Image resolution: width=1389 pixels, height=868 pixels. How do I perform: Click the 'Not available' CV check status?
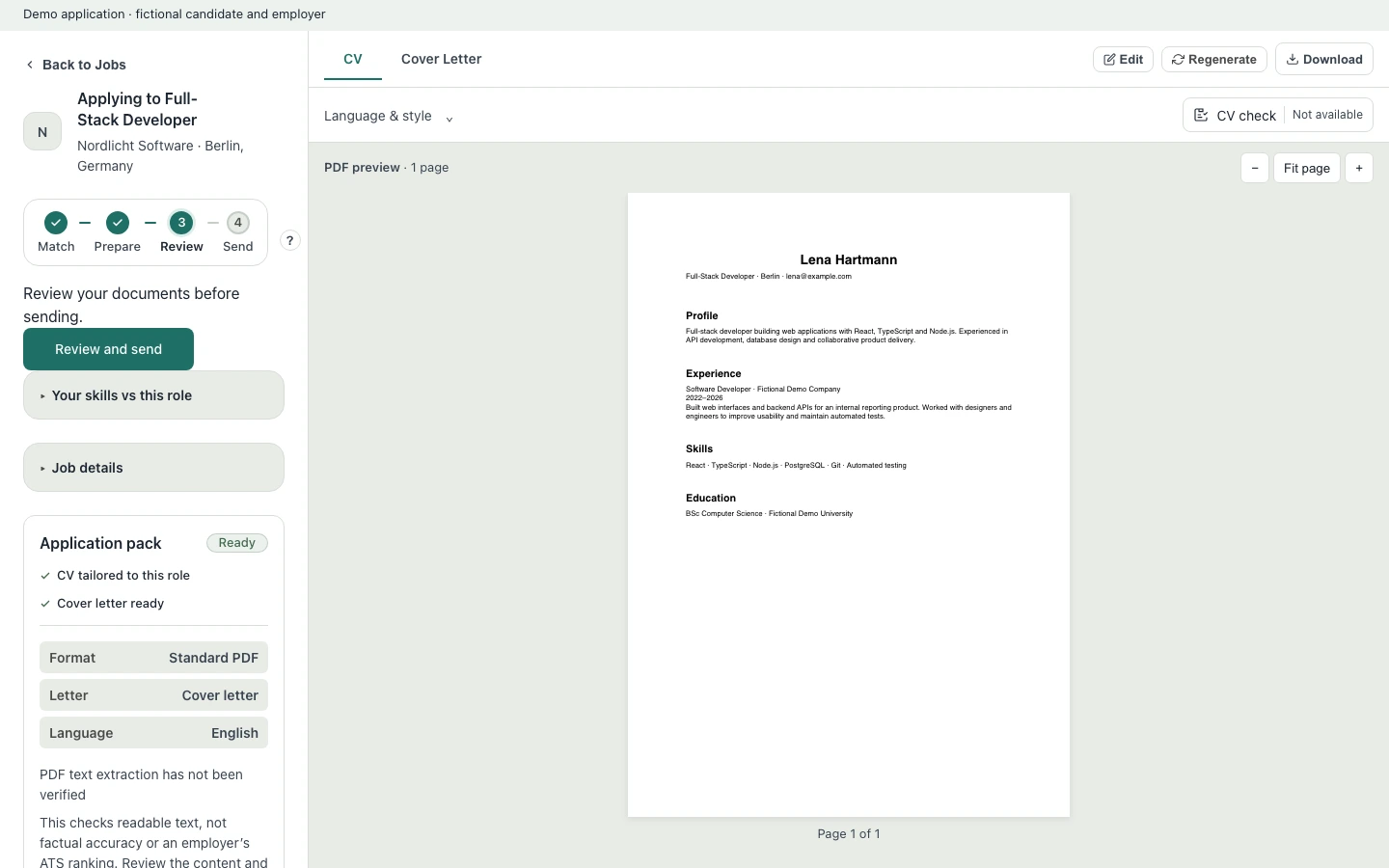[x=1327, y=115]
